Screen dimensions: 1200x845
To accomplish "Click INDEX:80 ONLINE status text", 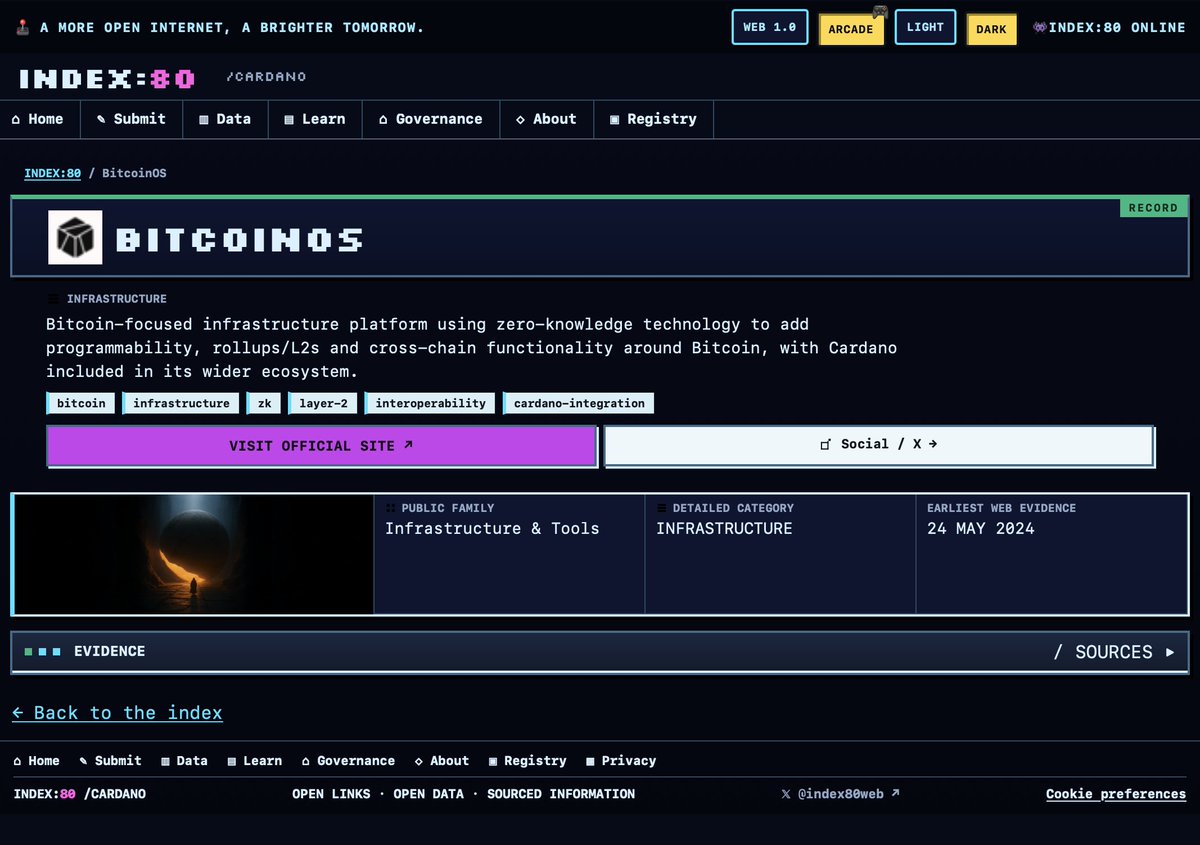I will coord(1118,28).
